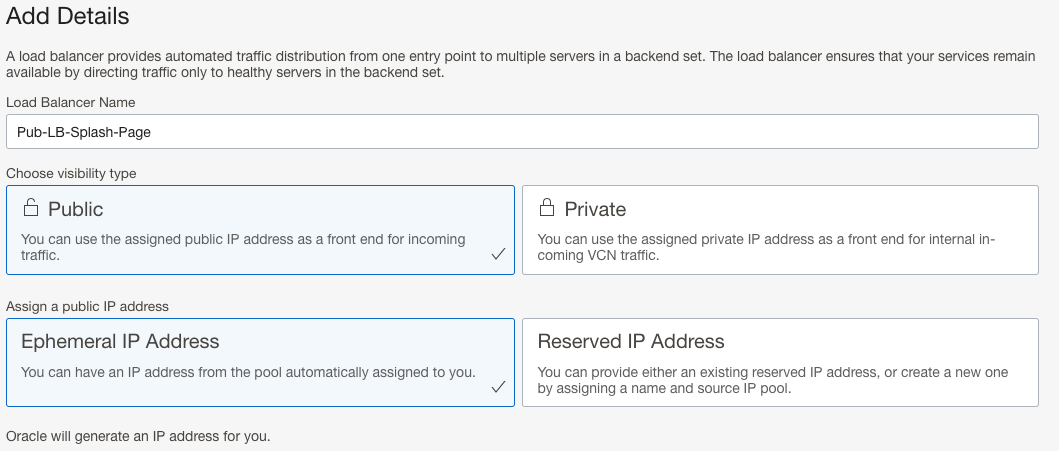Click the checkmark on the Ephemeral IP card

pos(497,387)
